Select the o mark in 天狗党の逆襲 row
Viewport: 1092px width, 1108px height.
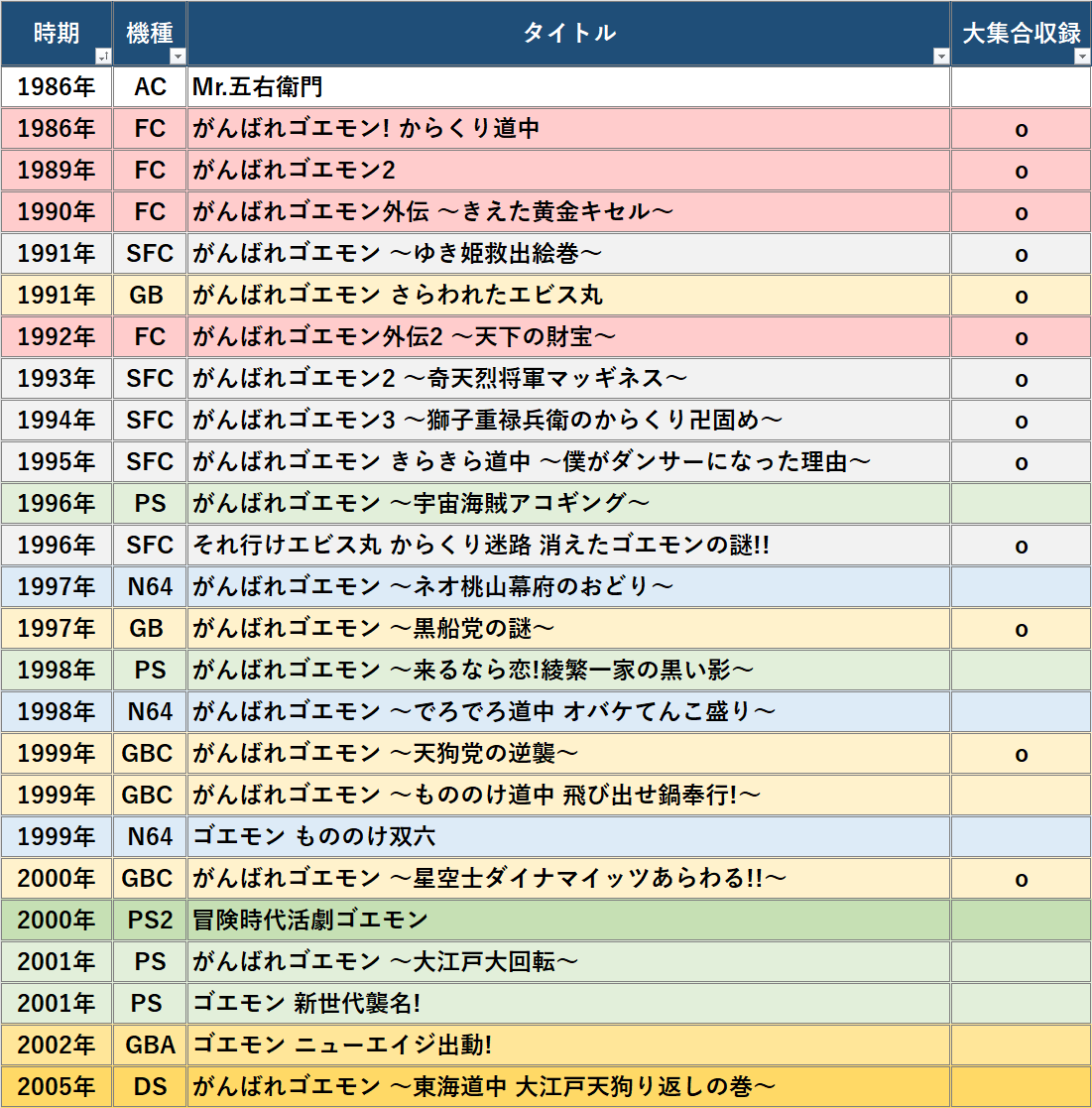click(1022, 754)
